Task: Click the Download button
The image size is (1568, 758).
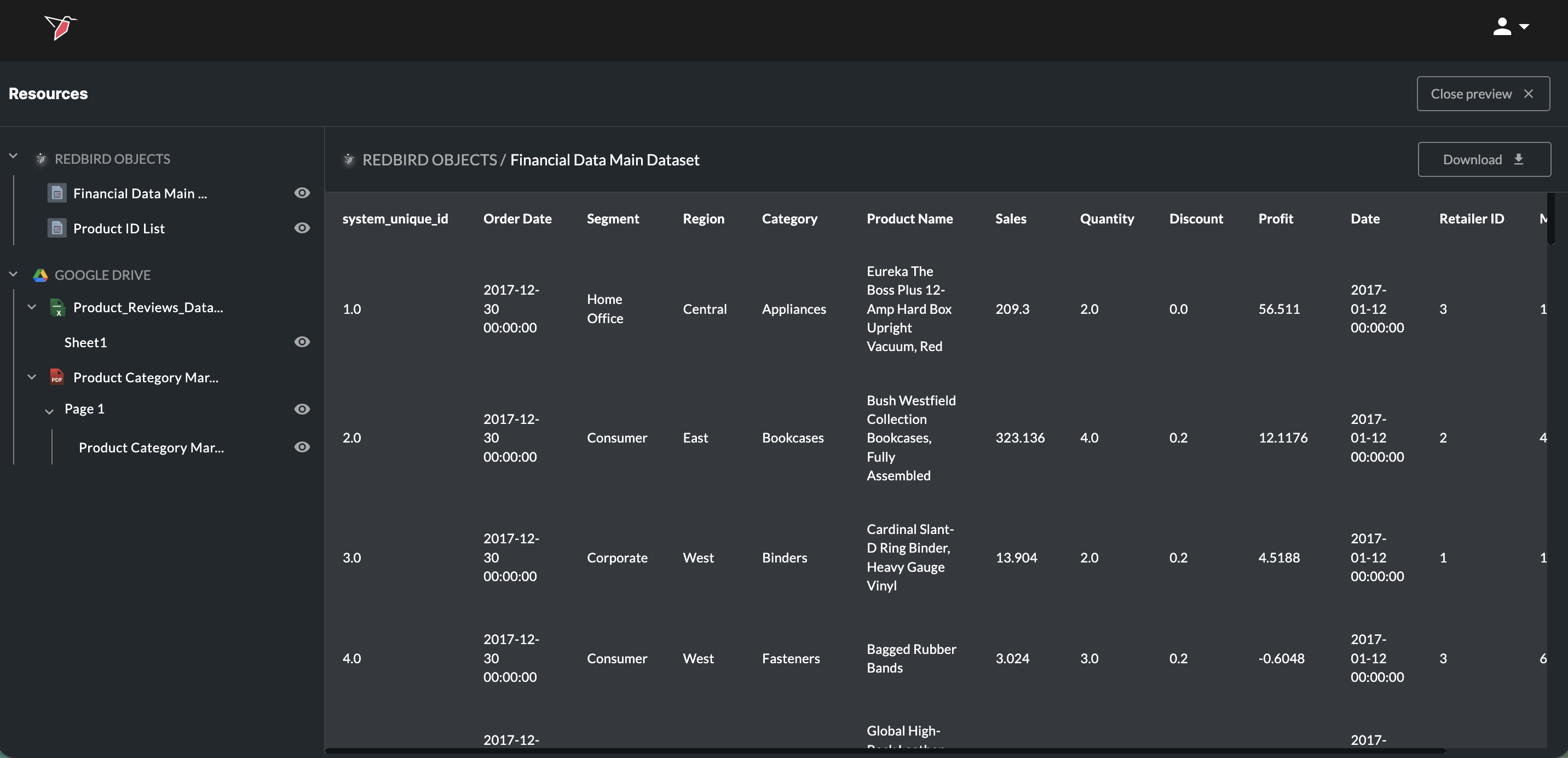Action: point(1483,159)
